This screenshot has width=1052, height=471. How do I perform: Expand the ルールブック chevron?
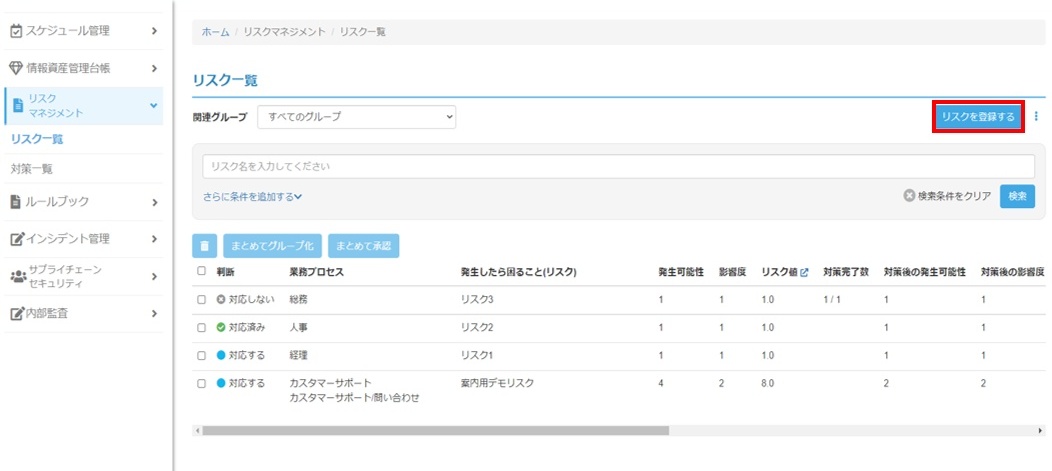(x=154, y=202)
